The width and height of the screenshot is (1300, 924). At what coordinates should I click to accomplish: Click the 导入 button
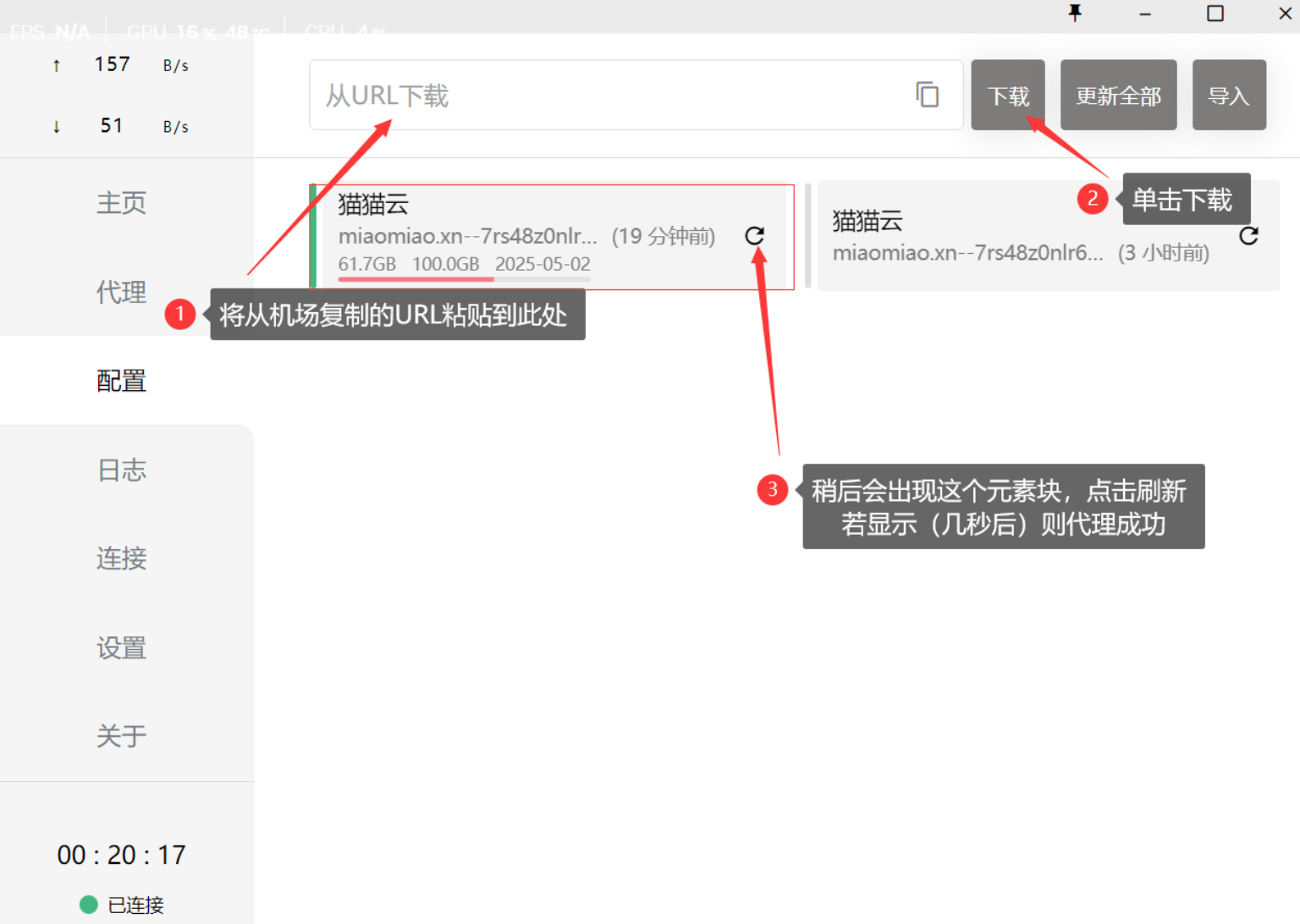click(1229, 96)
